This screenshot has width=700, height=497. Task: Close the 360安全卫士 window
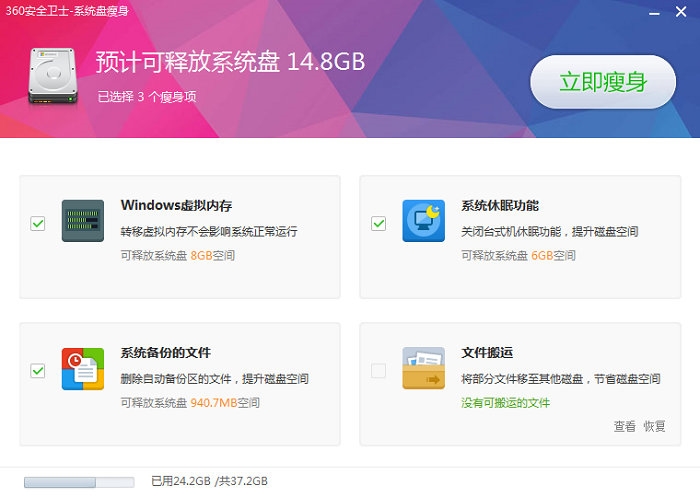tap(682, 12)
